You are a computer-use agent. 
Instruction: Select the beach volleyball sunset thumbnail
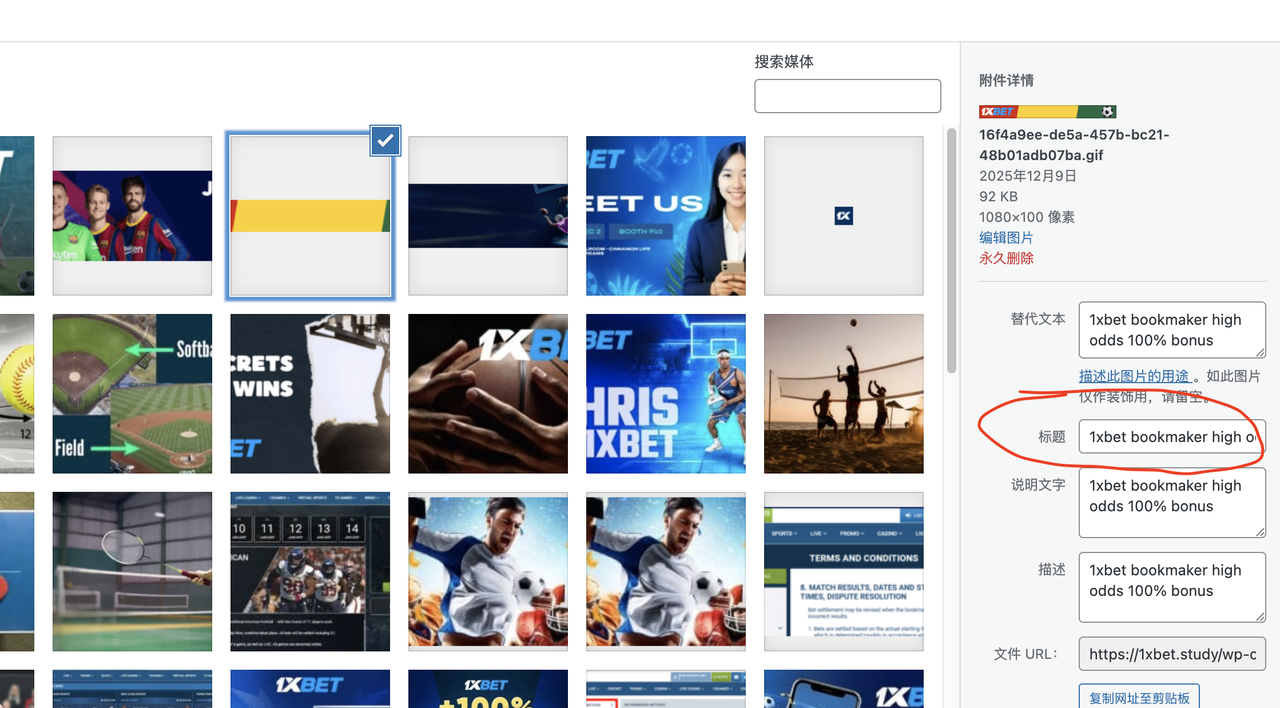pos(844,394)
